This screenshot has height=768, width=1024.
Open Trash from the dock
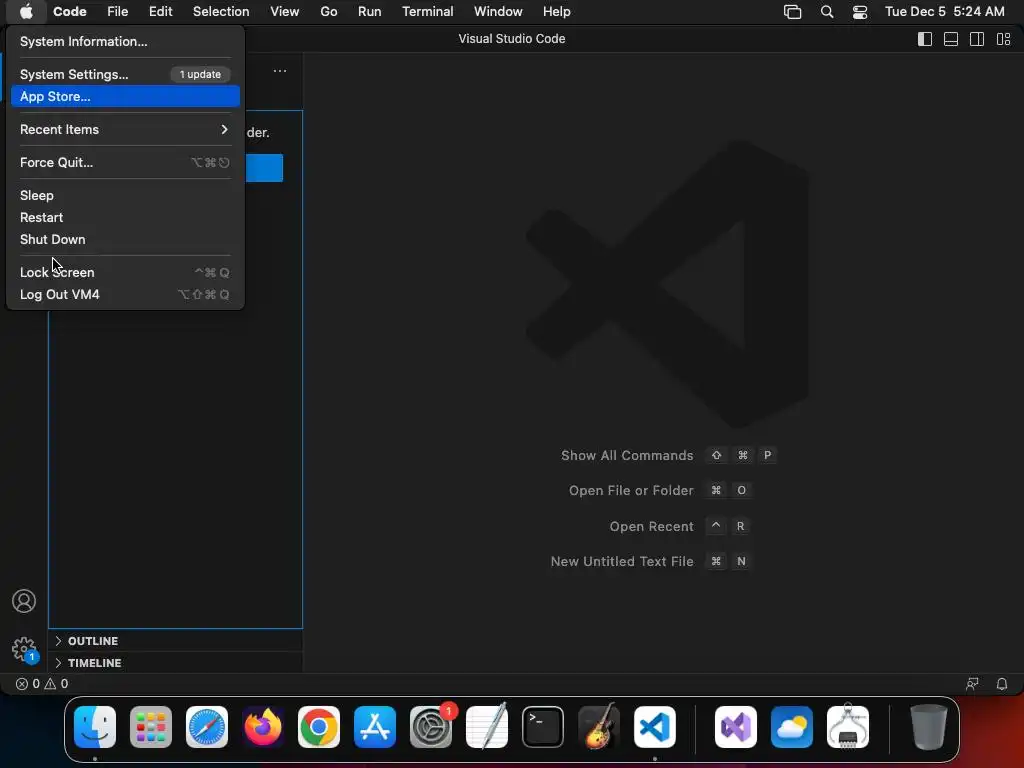[x=929, y=727]
